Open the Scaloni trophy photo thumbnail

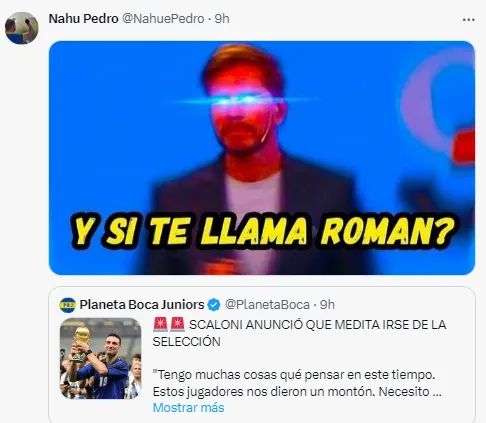click(100, 358)
